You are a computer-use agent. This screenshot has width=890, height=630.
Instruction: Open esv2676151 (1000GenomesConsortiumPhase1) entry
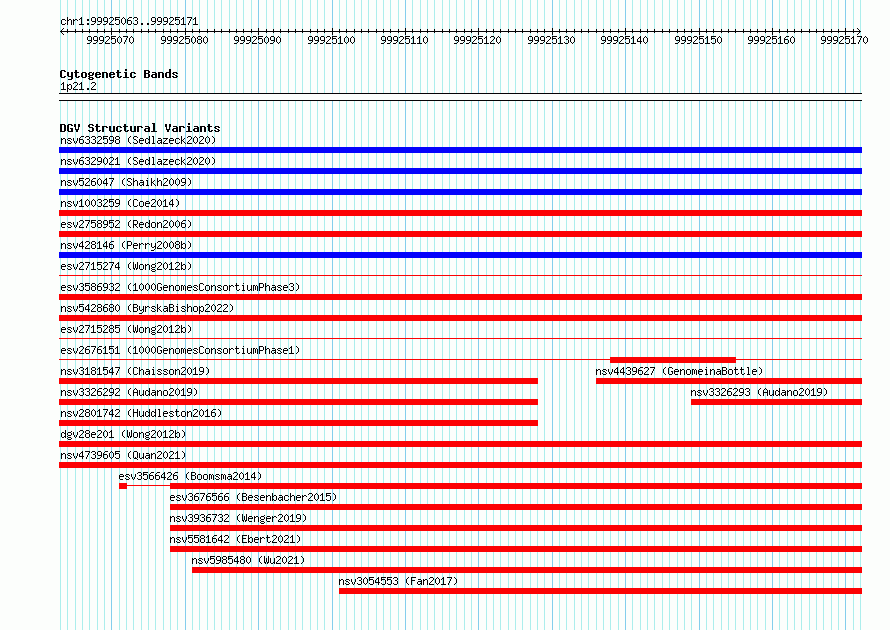(x=180, y=350)
